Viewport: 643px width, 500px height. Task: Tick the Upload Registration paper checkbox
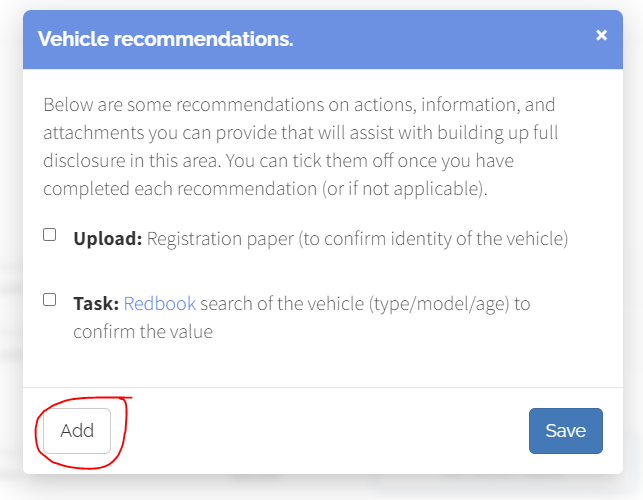(50, 235)
